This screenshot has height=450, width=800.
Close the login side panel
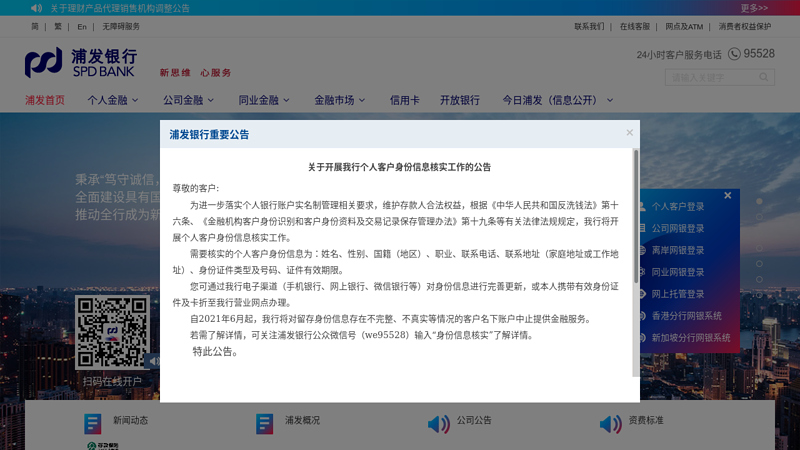[728, 195]
